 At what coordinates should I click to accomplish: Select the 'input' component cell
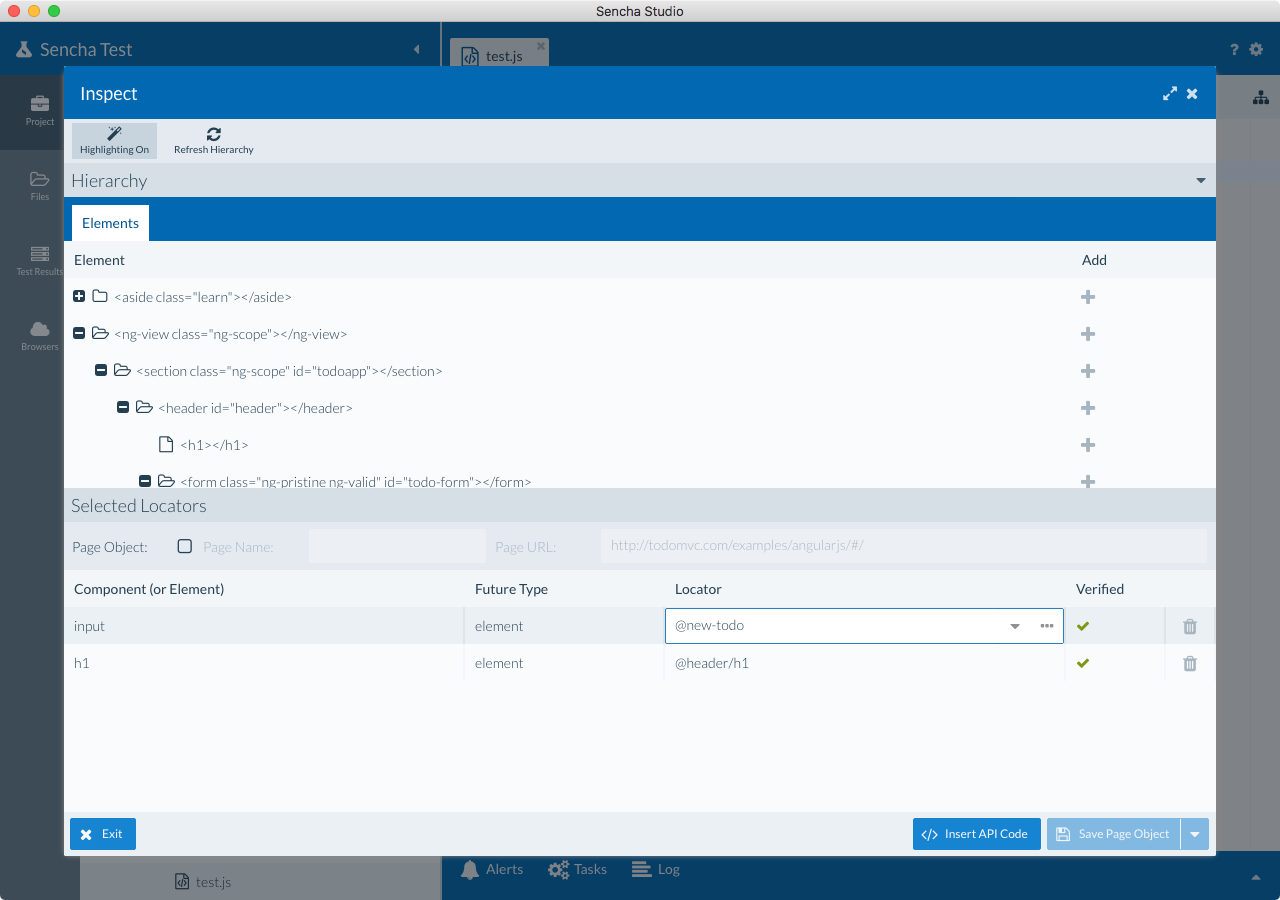pyautogui.click(x=264, y=626)
